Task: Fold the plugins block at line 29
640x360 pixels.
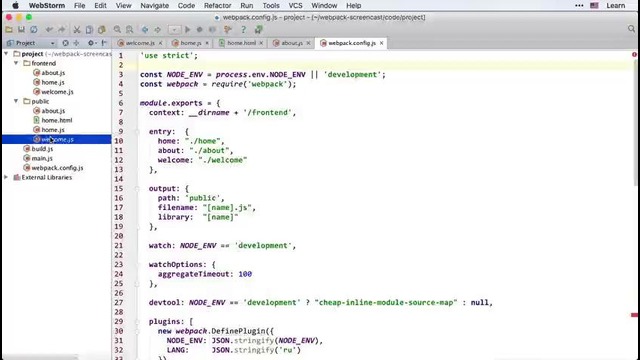Action: [138, 321]
